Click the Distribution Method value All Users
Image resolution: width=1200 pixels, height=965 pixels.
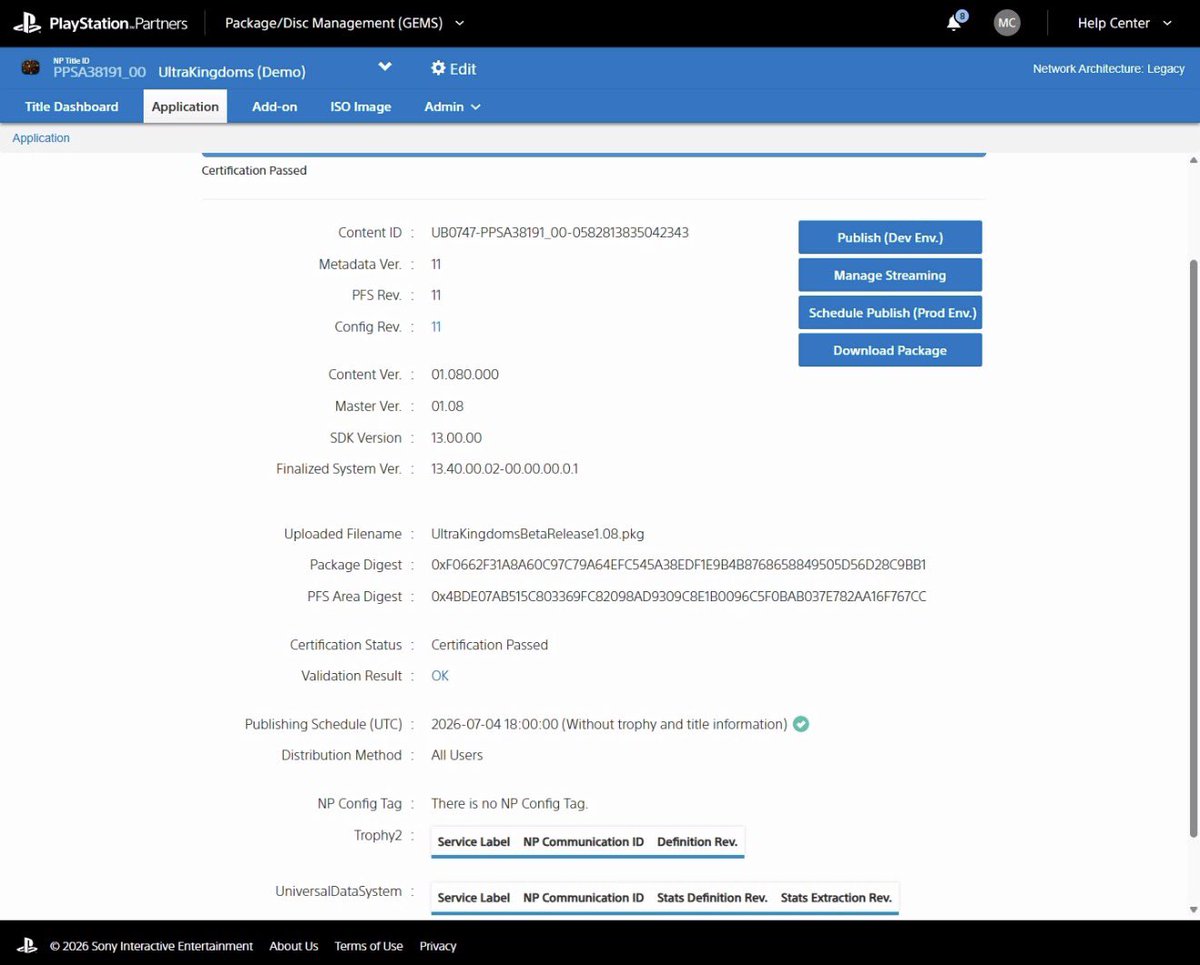pos(457,755)
